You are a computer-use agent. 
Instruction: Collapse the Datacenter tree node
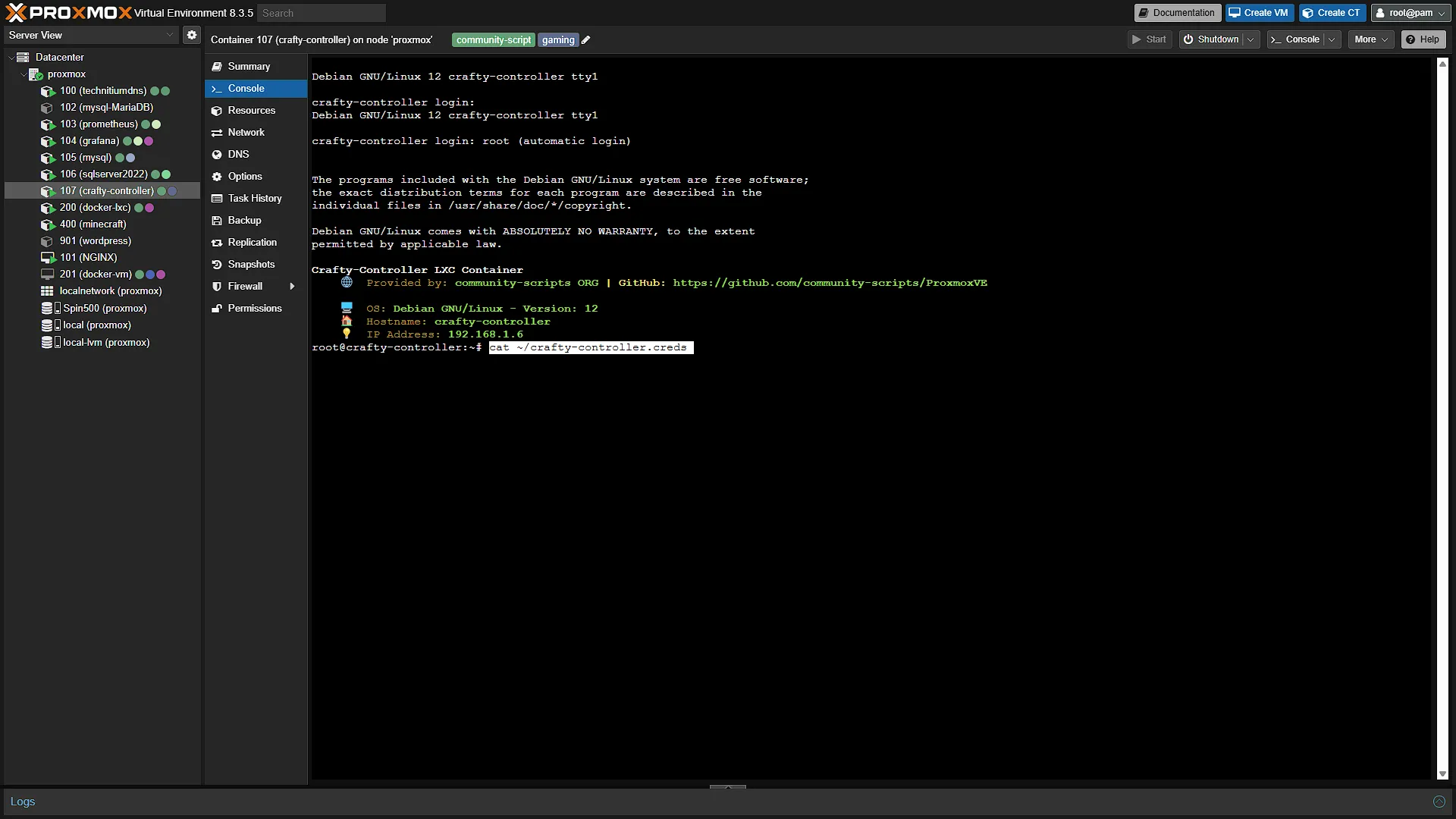click(x=11, y=58)
